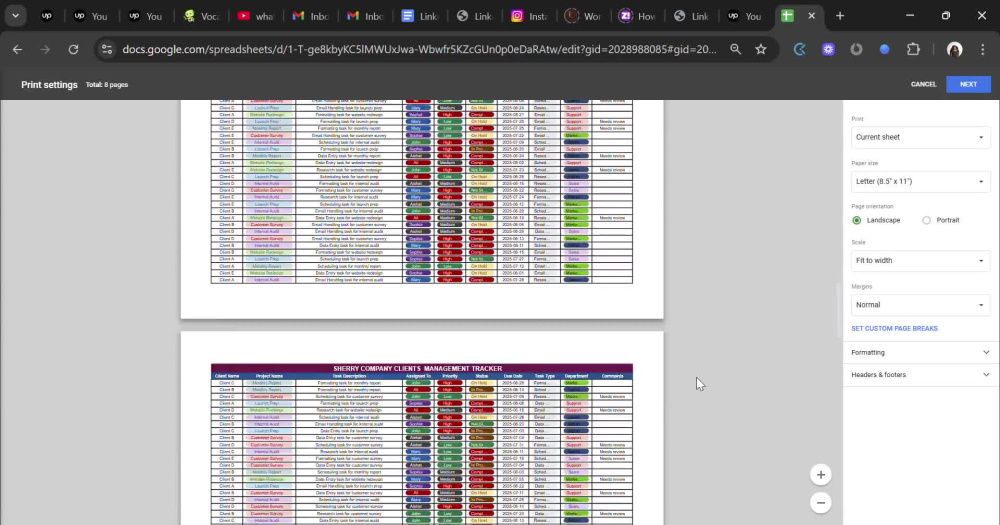Viewport: 1000px width, 525px height.
Task: Open the purple gear extension icon
Action: pos(828,49)
